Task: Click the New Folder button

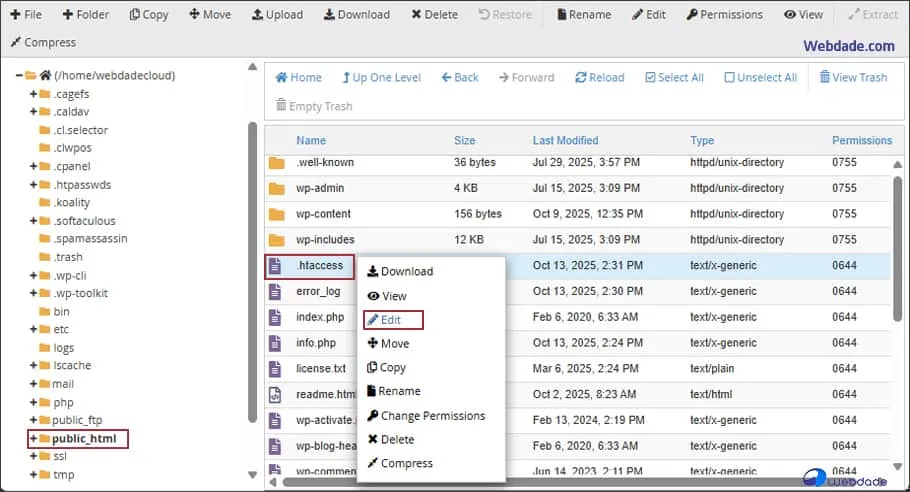Action: [85, 15]
